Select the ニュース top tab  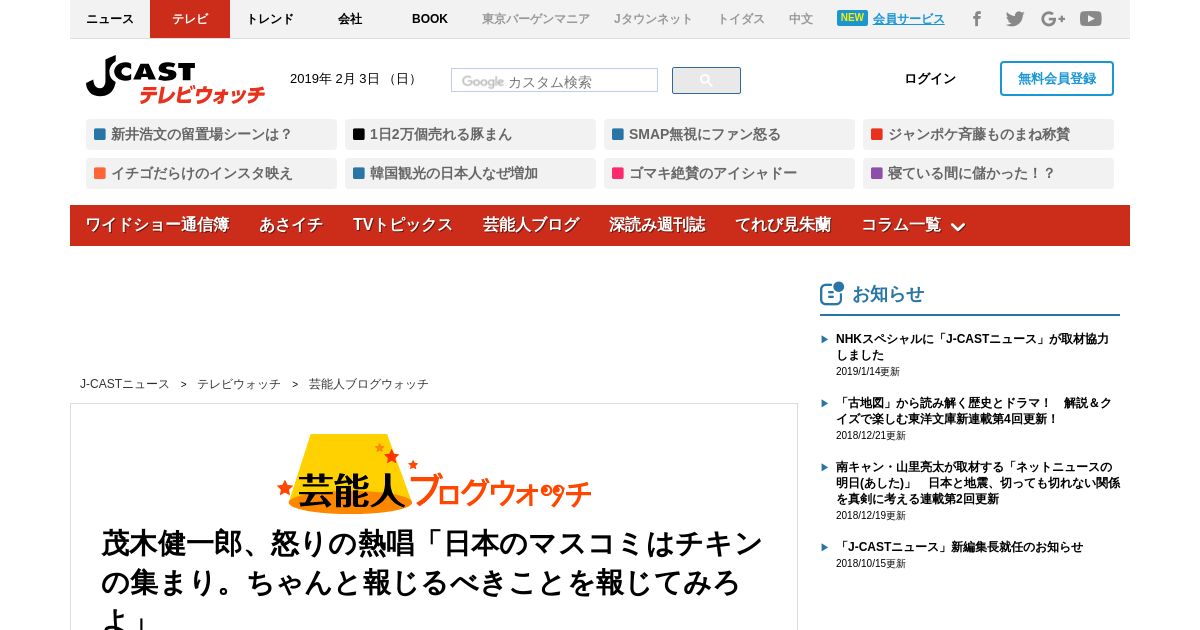click(110, 19)
